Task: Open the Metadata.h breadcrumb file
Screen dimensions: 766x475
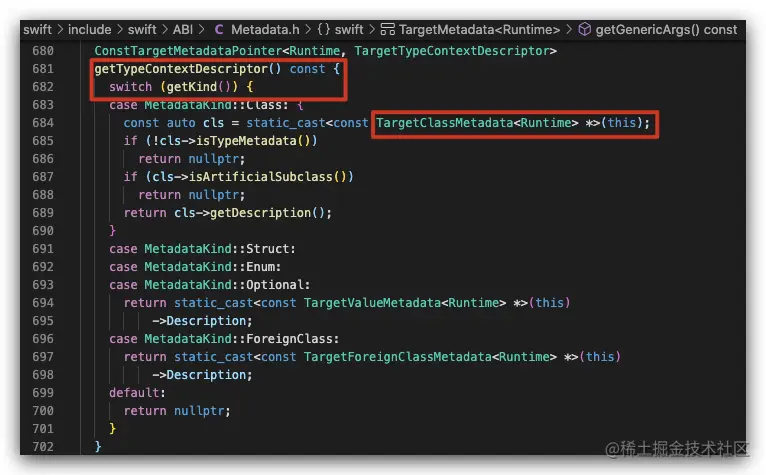Action: pos(265,30)
